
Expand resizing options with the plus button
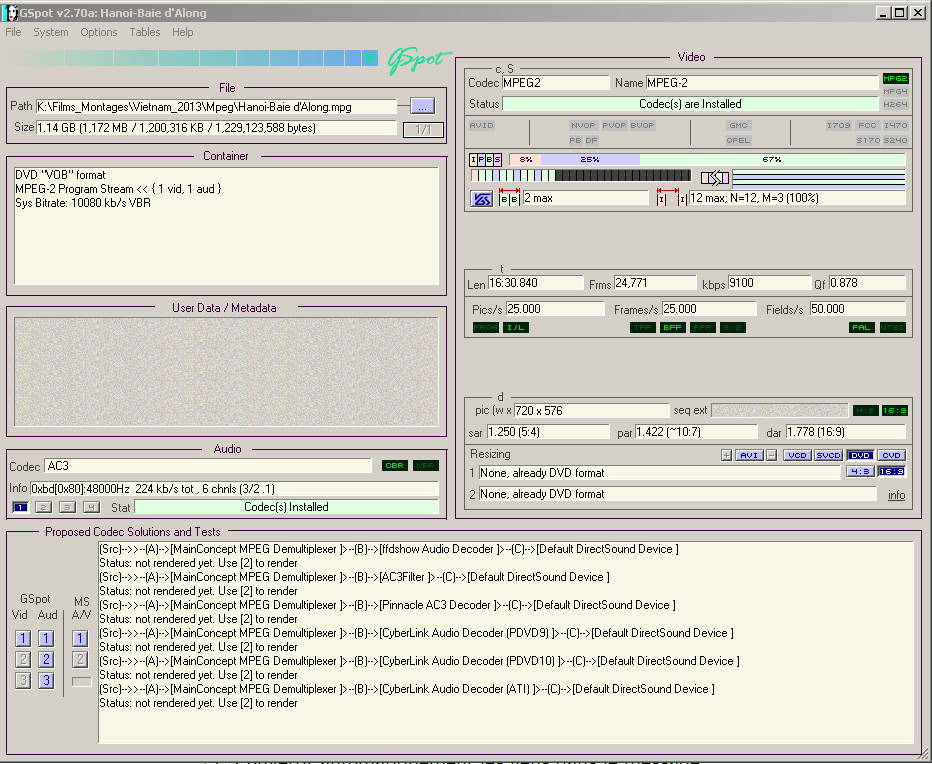[727, 455]
